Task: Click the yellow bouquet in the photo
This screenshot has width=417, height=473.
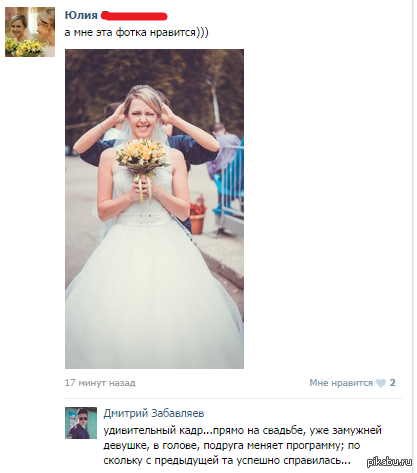Action: 143,156
